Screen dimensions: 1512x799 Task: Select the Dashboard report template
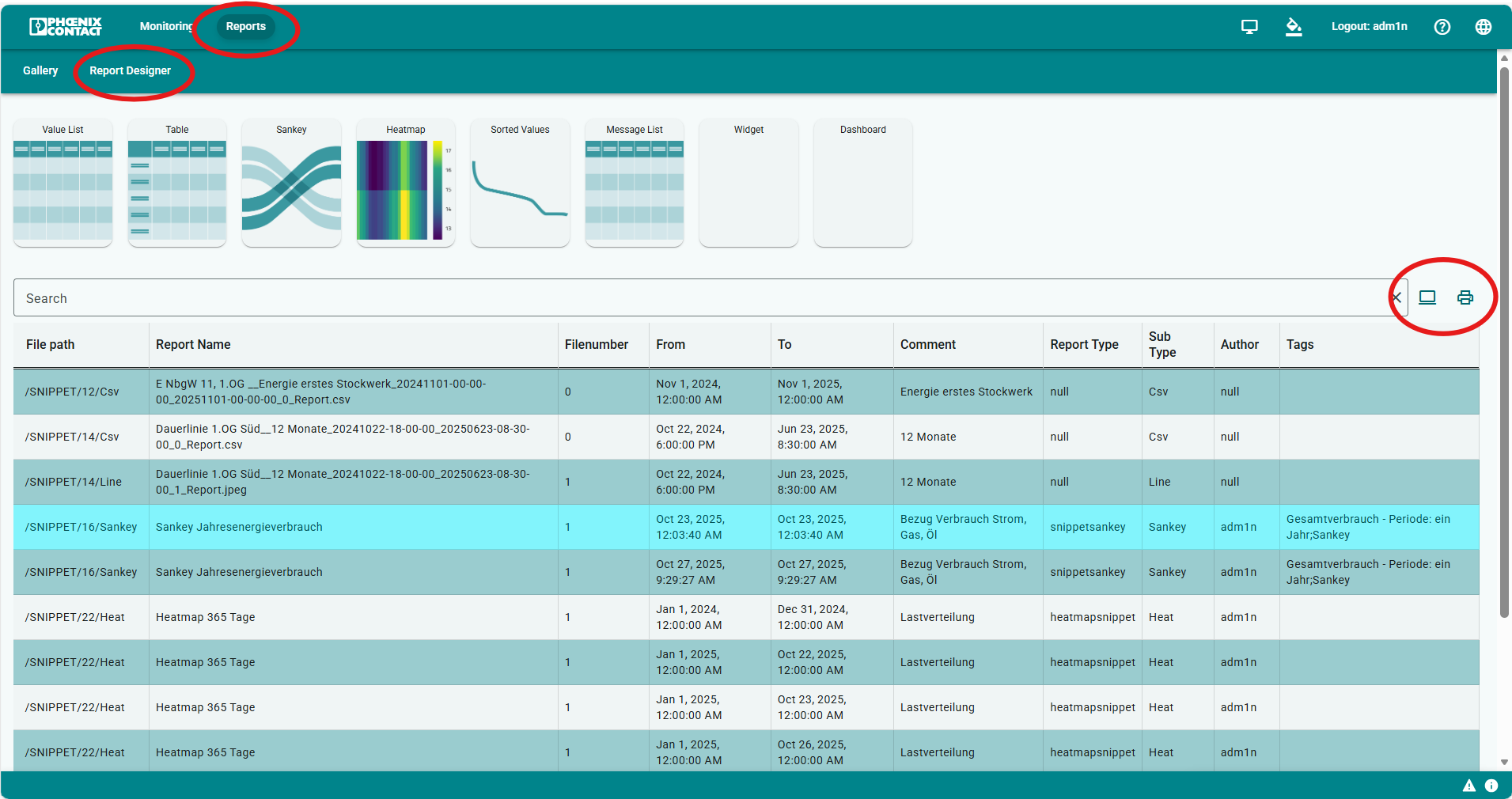pyautogui.click(x=863, y=183)
